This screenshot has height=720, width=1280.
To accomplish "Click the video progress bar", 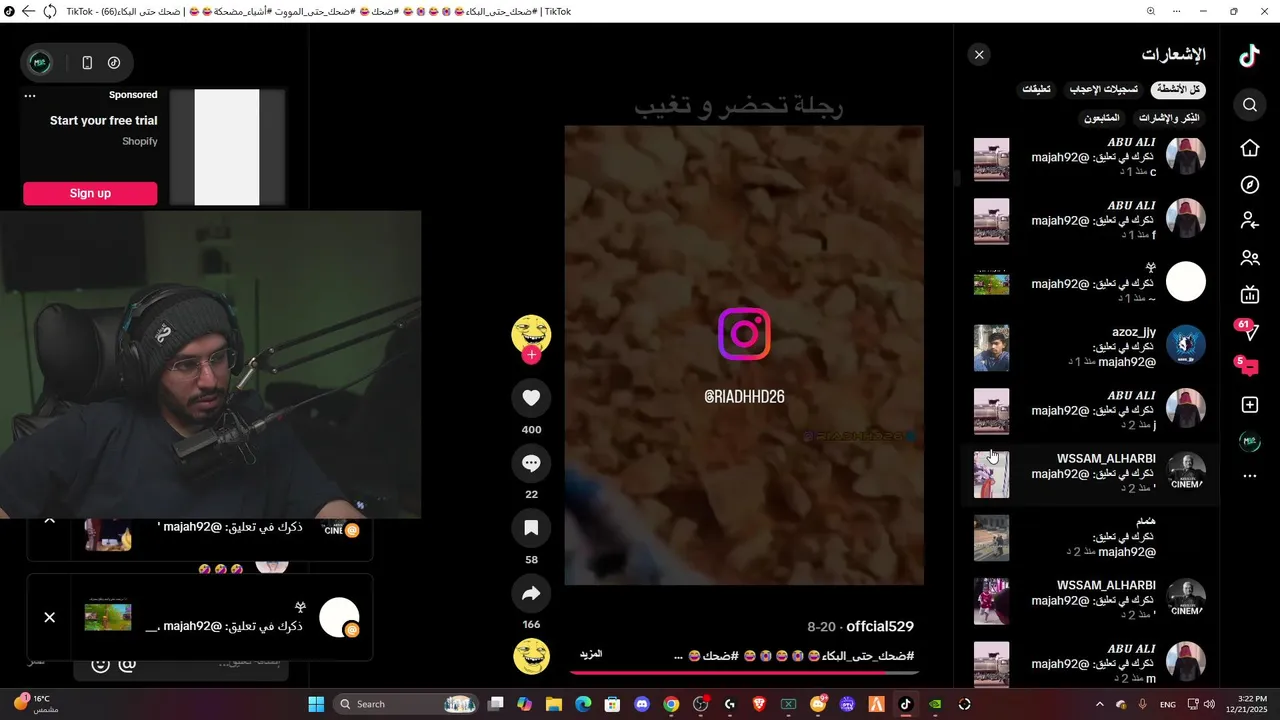I will click(743, 672).
